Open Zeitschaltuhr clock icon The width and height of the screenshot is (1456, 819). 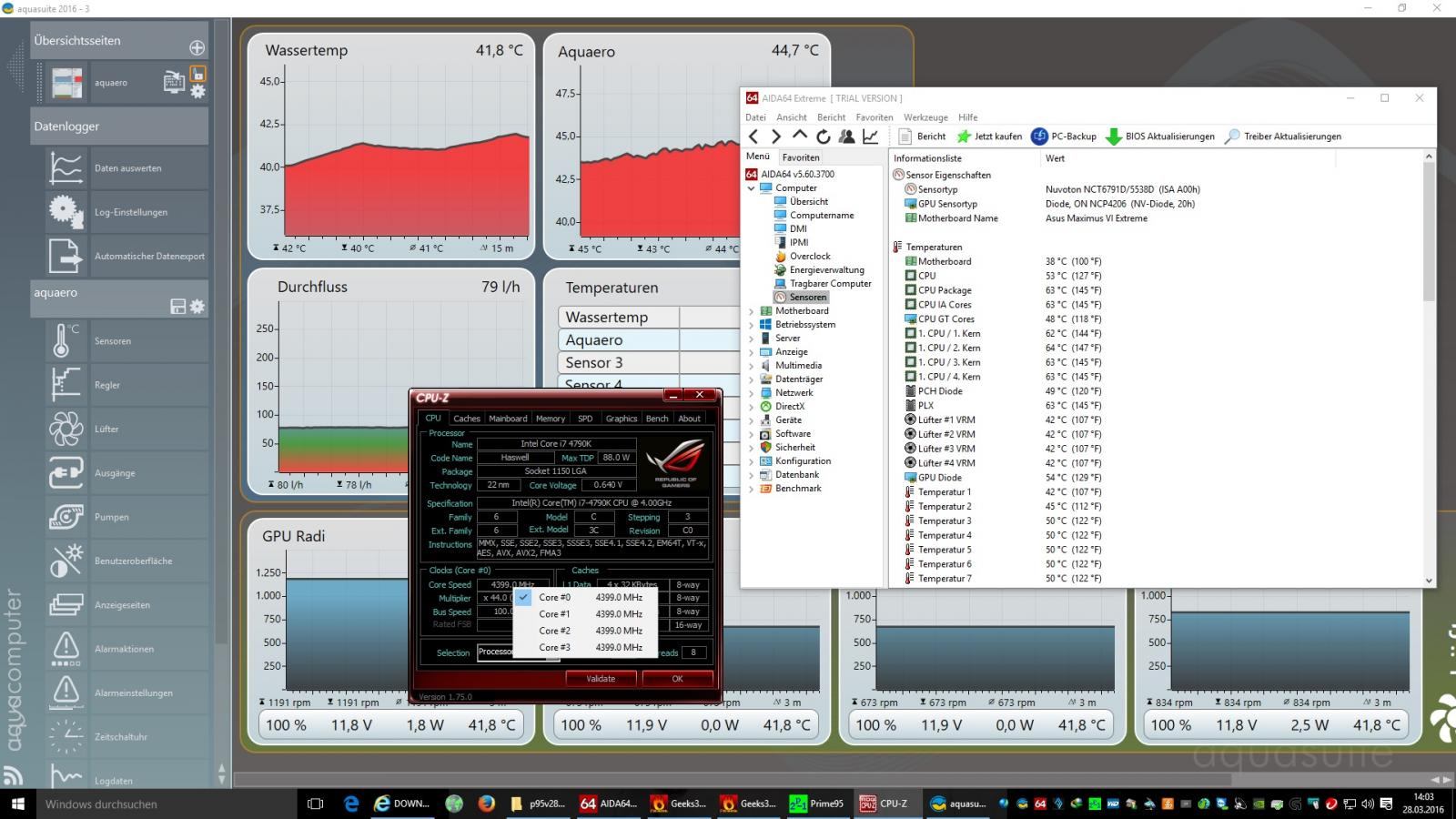point(66,736)
